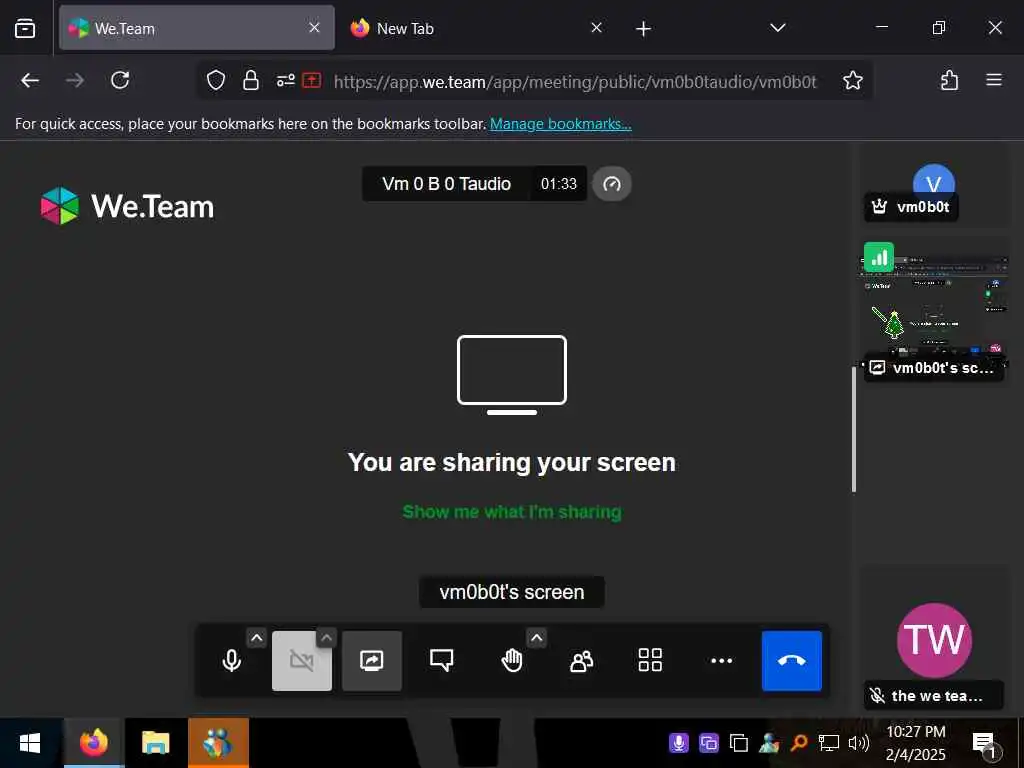The image size is (1024, 768).
Task: Hang up the call with blue button
Action: point(792,660)
